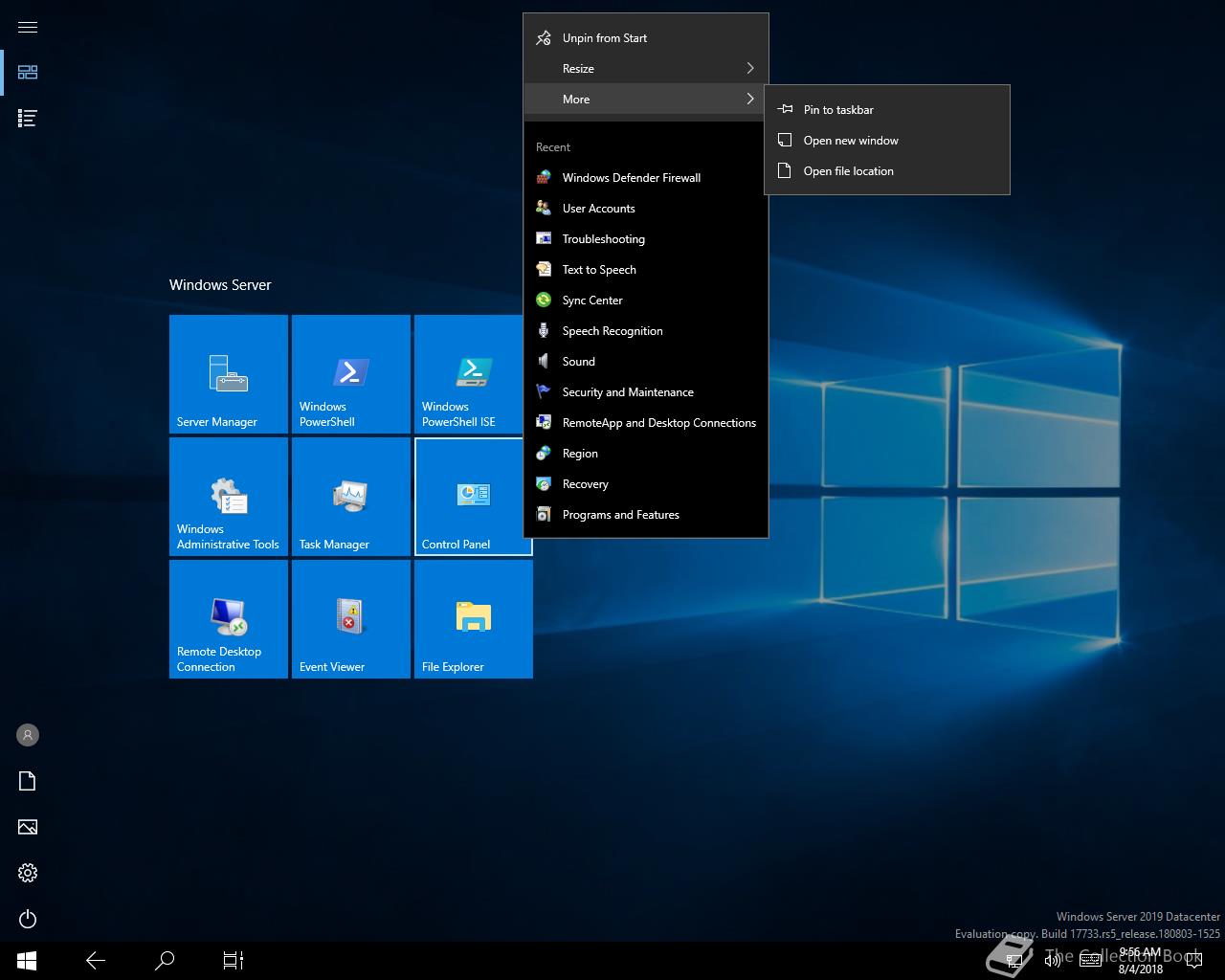Click the Windows Start button

(27, 960)
